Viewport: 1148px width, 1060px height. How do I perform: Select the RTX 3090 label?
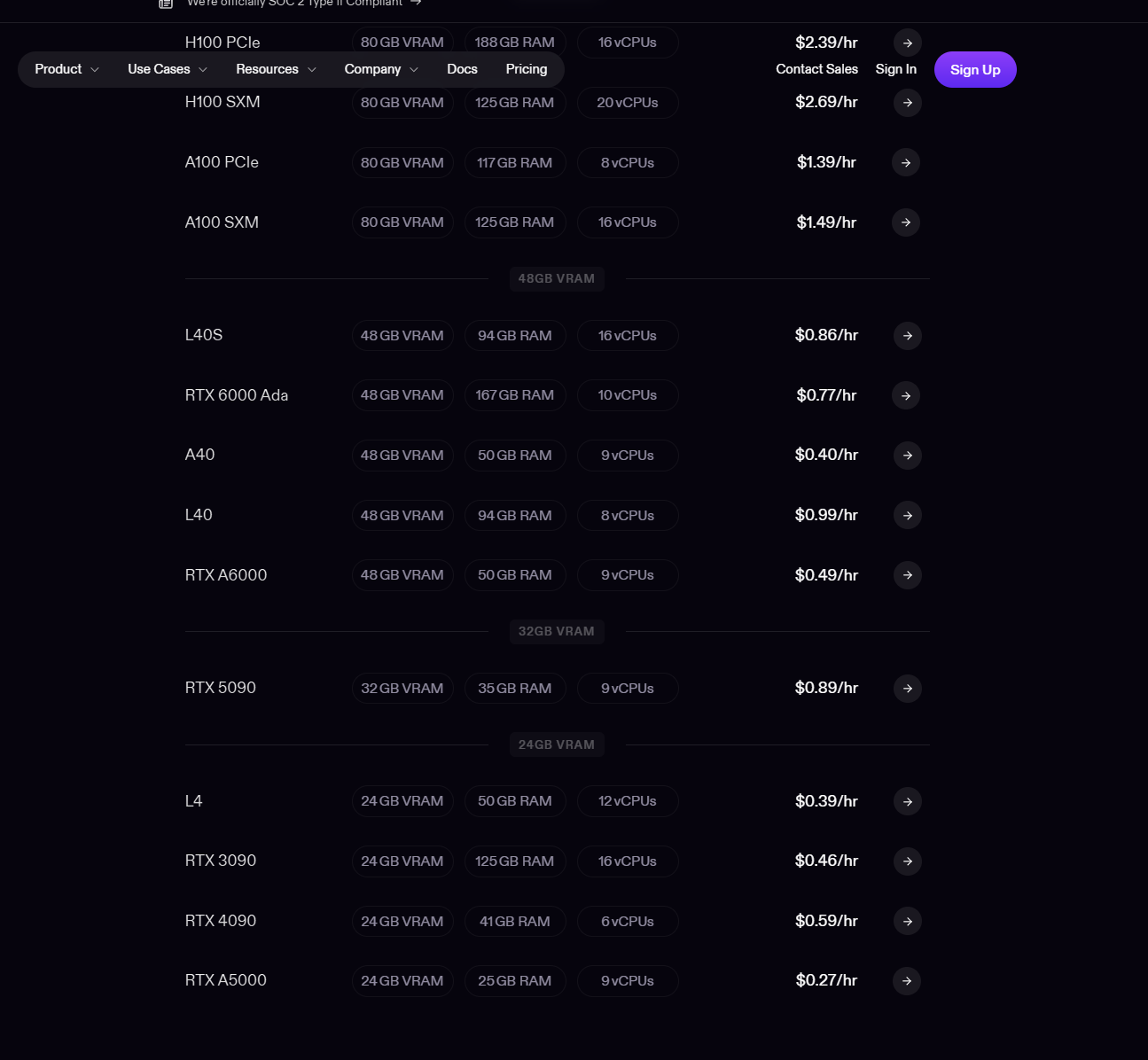(x=221, y=861)
